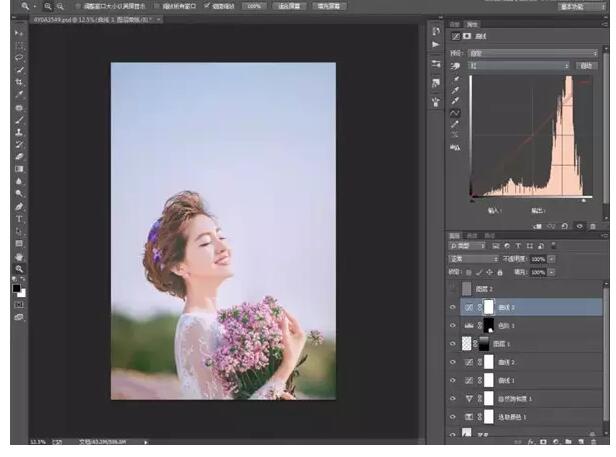Select the Move tool
This screenshot has width=616, height=457.
[x=20, y=34]
